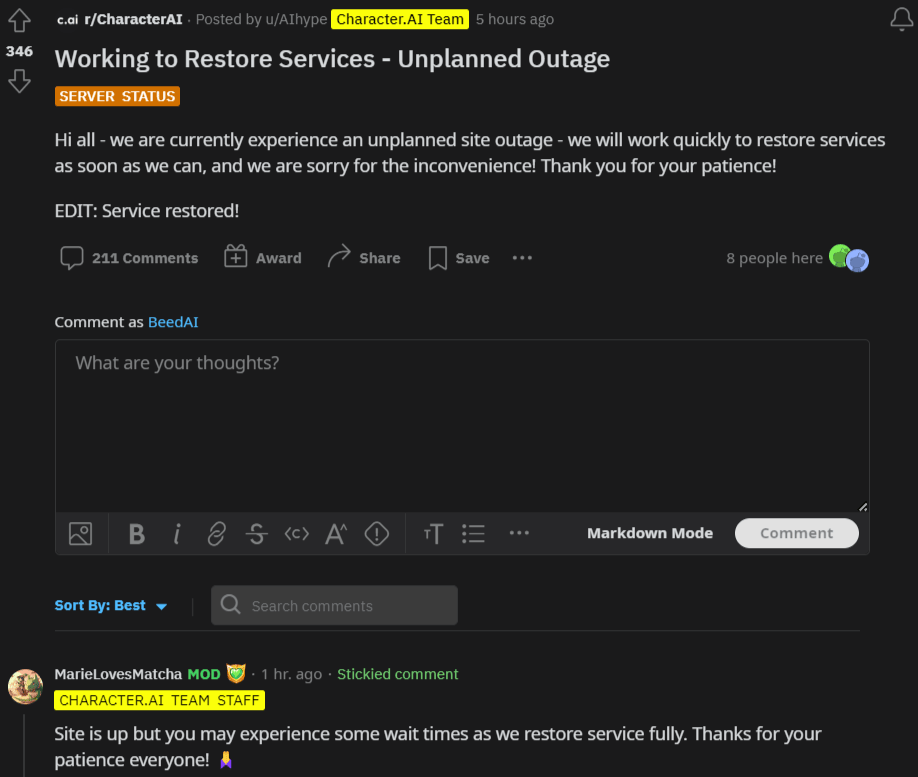Click the editor box corner handle
Image resolution: width=918 pixels, height=777 pixels.
tap(863, 507)
